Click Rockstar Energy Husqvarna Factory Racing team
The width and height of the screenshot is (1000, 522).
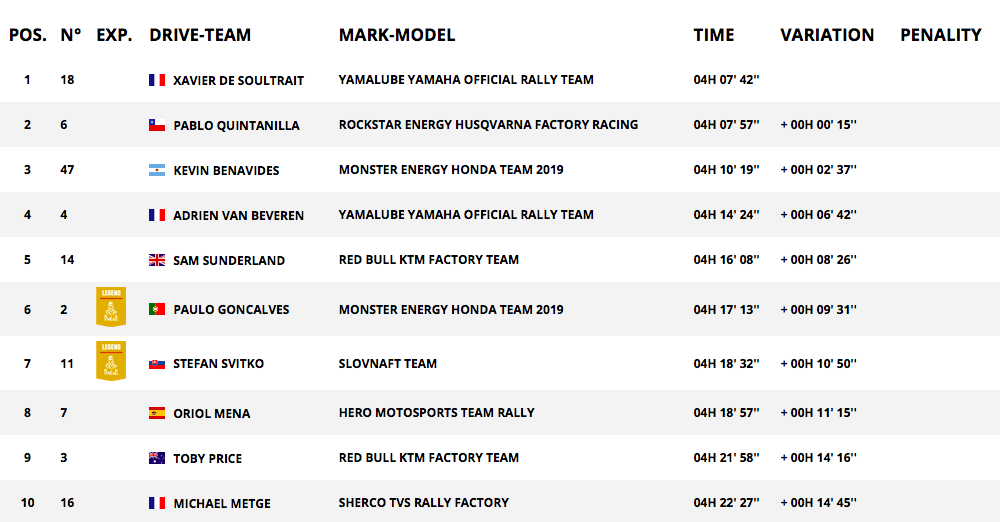(x=488, y=124)
